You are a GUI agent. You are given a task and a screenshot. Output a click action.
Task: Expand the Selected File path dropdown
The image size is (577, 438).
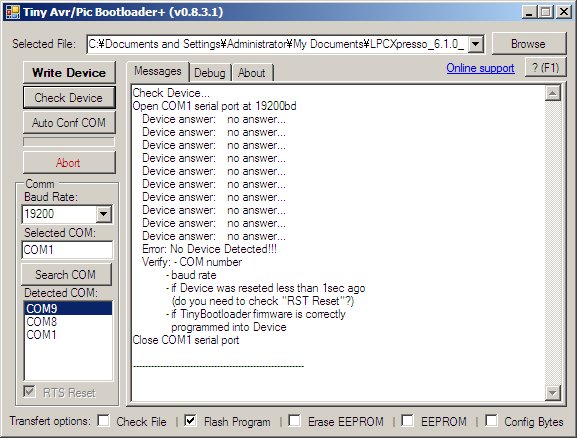pos(475,44)
